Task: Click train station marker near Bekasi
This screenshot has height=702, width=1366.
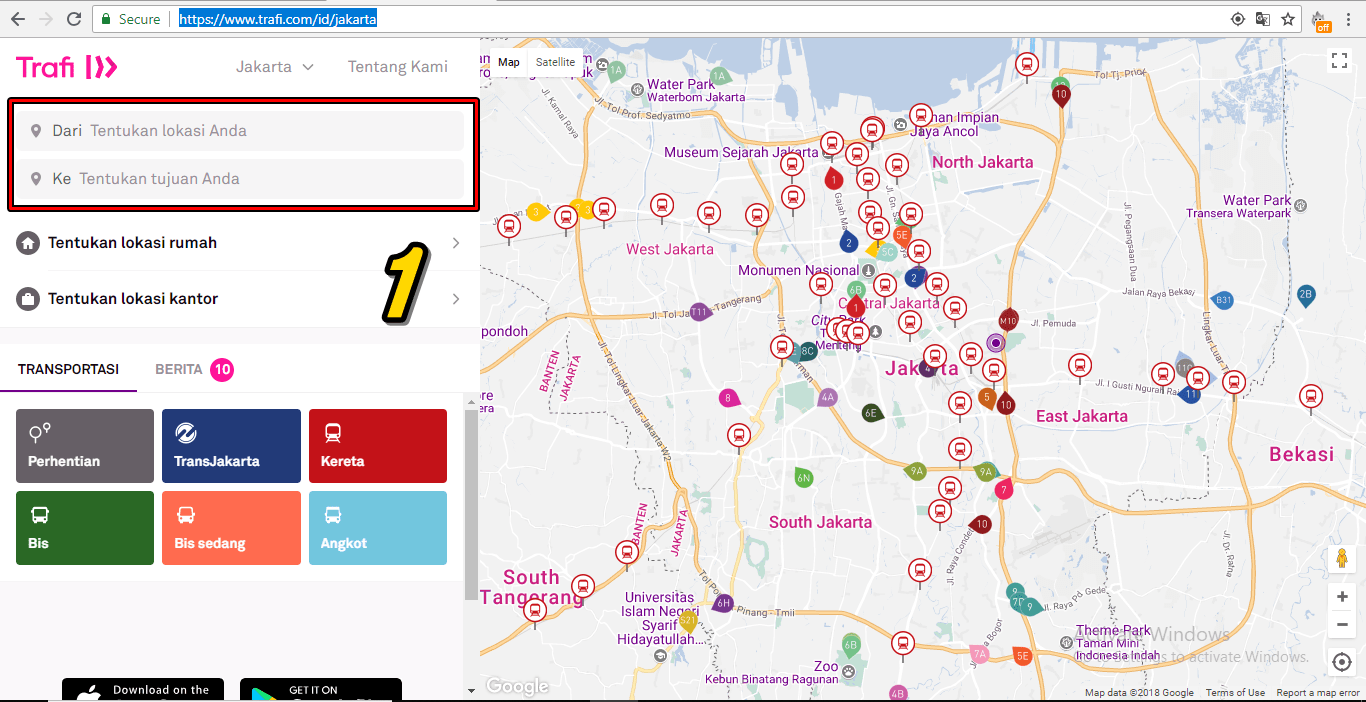Action: click(1311, 398)
